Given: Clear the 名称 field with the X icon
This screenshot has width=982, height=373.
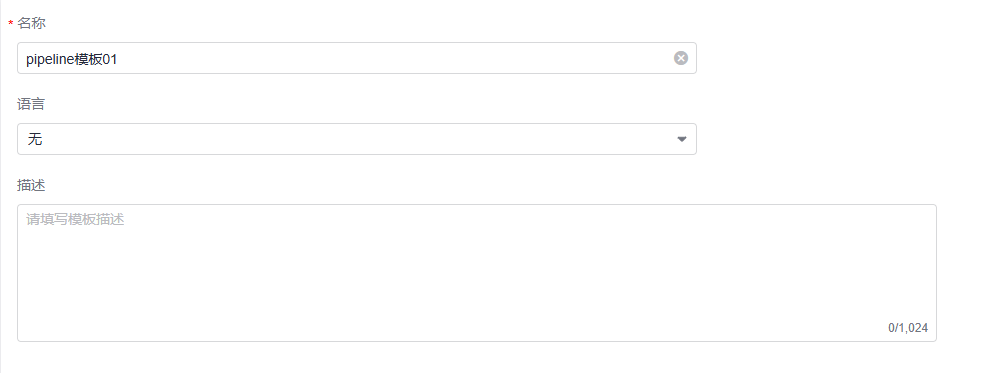Looking at the screenshot, I should pos(681,58).
